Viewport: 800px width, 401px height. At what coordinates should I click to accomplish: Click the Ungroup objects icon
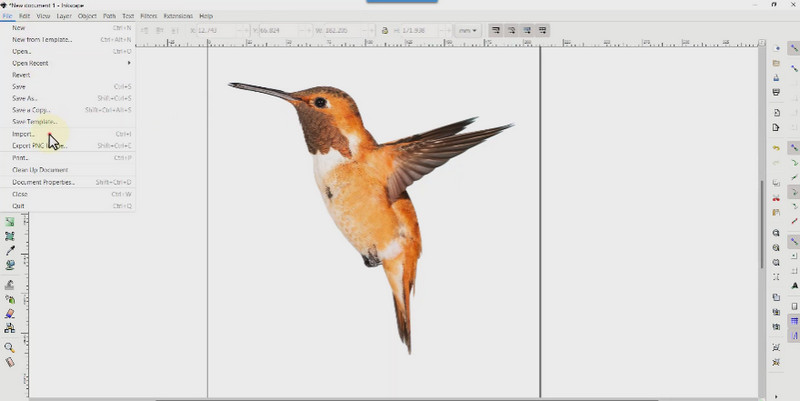click(776, 362)
